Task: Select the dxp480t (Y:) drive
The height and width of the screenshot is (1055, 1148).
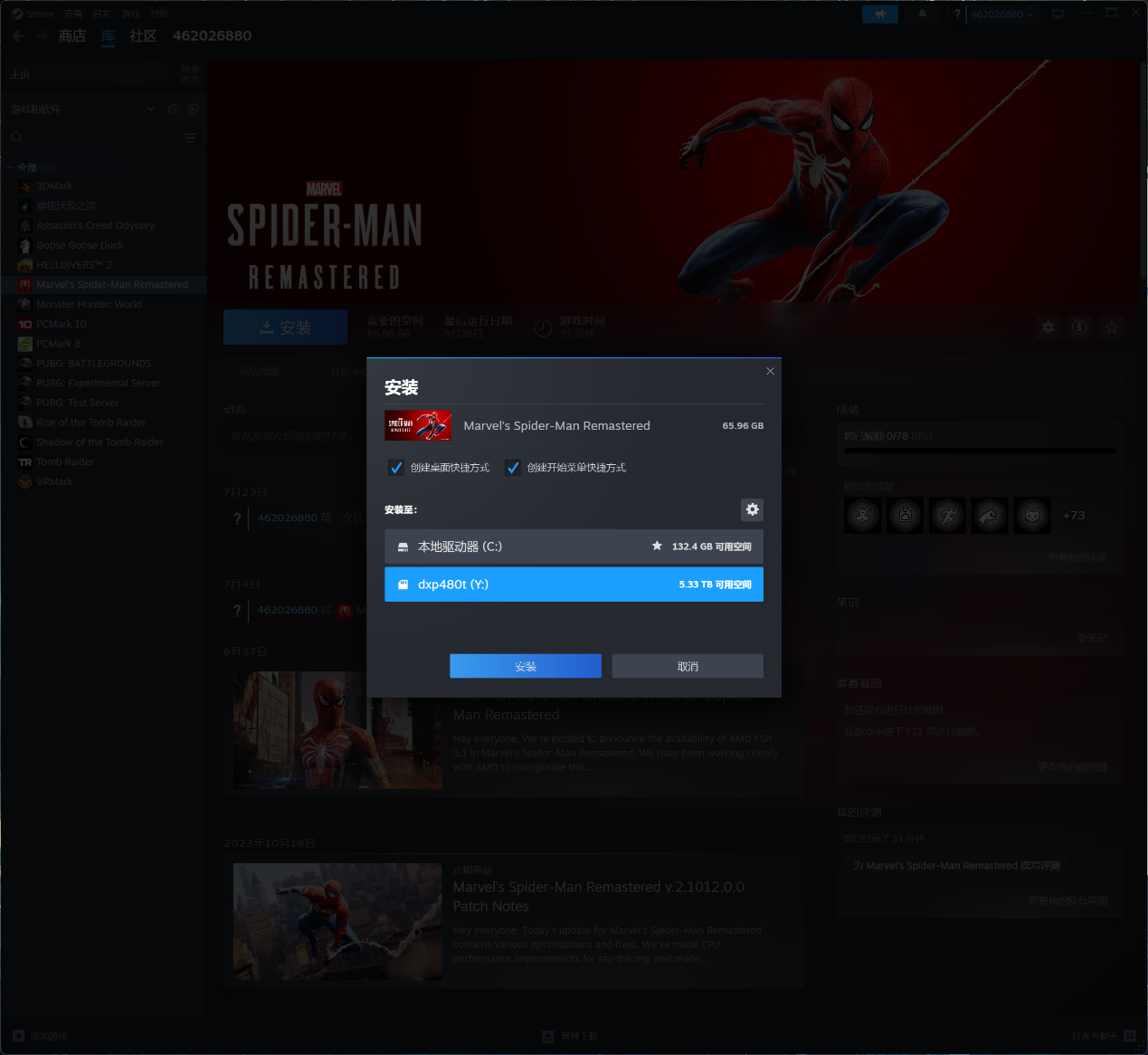Action: tap(574, 585)
